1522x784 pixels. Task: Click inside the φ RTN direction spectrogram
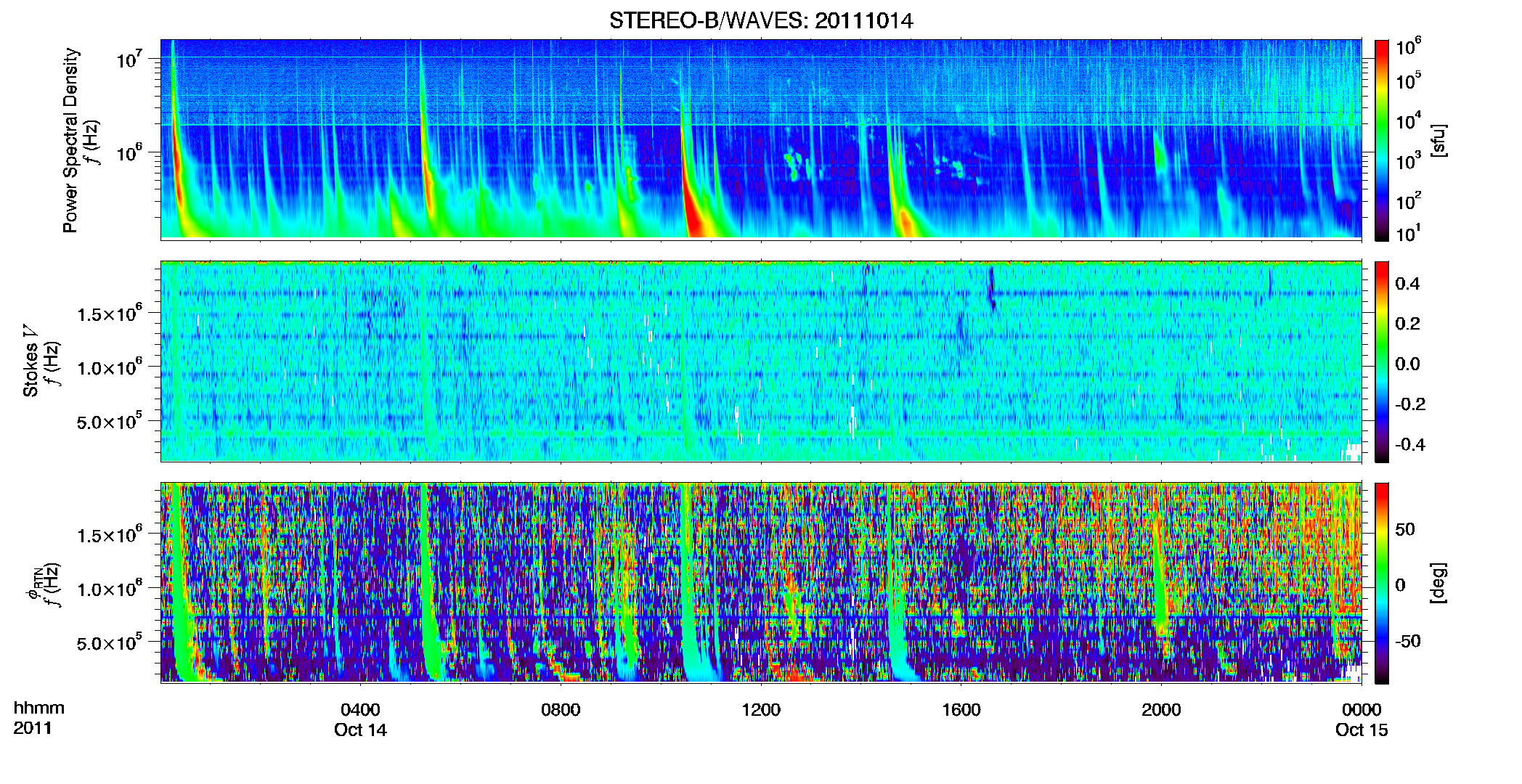coord(761,582)
